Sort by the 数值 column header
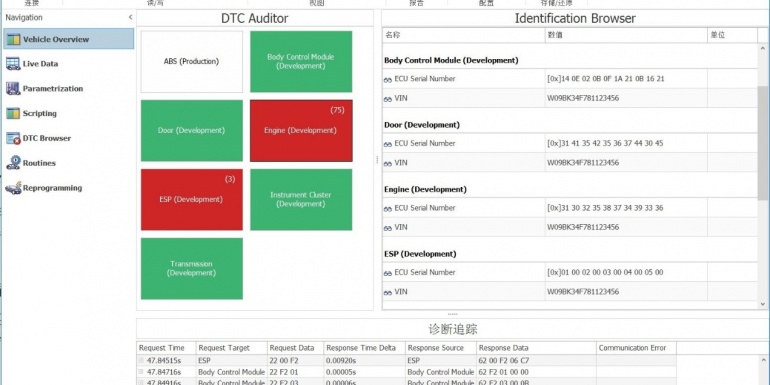The image size is (770, 385). (x=626, y=35)
